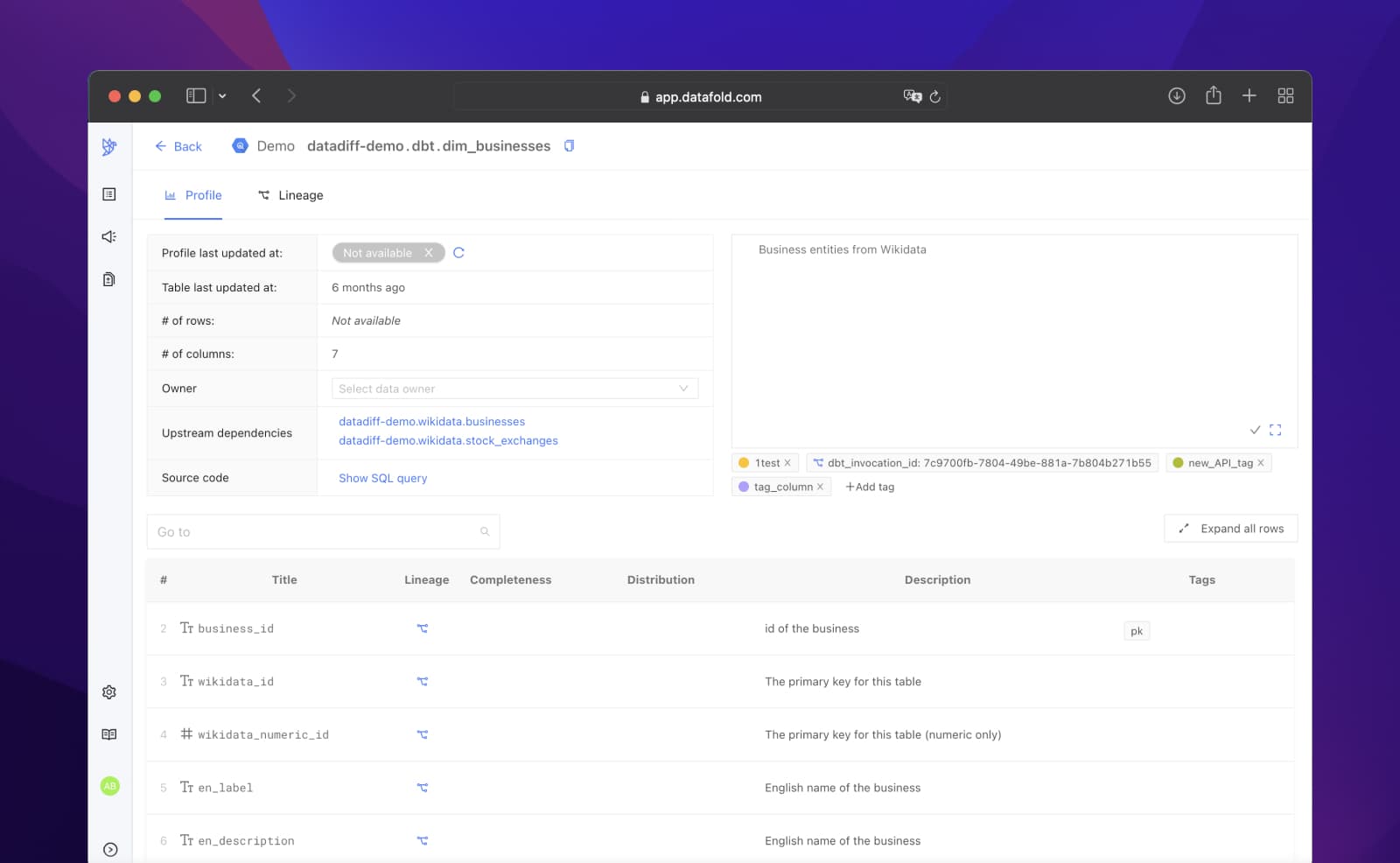Confirm description with the checkmark icon

click(1255, 430)
